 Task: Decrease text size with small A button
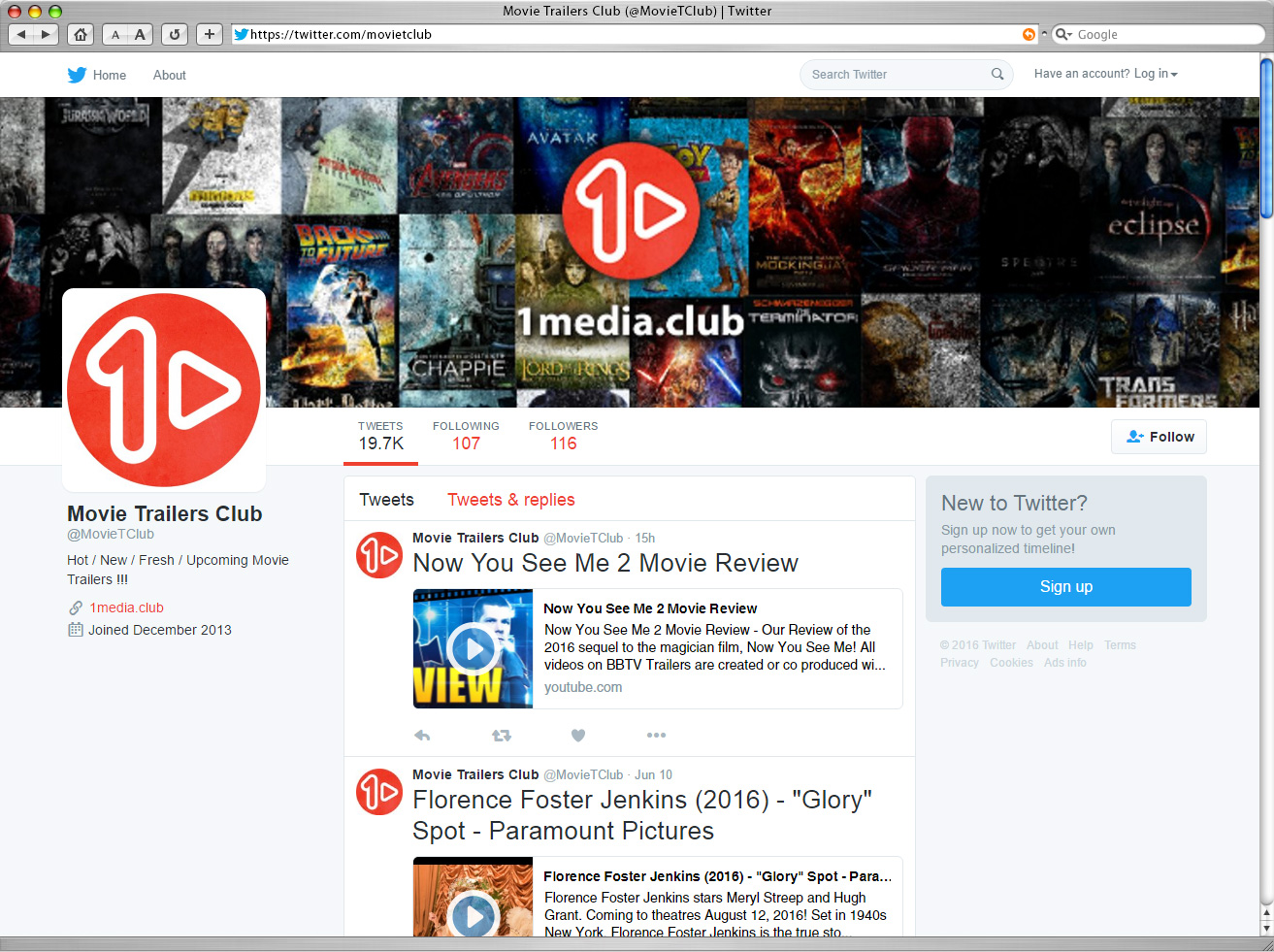click(x=115, y=34)
